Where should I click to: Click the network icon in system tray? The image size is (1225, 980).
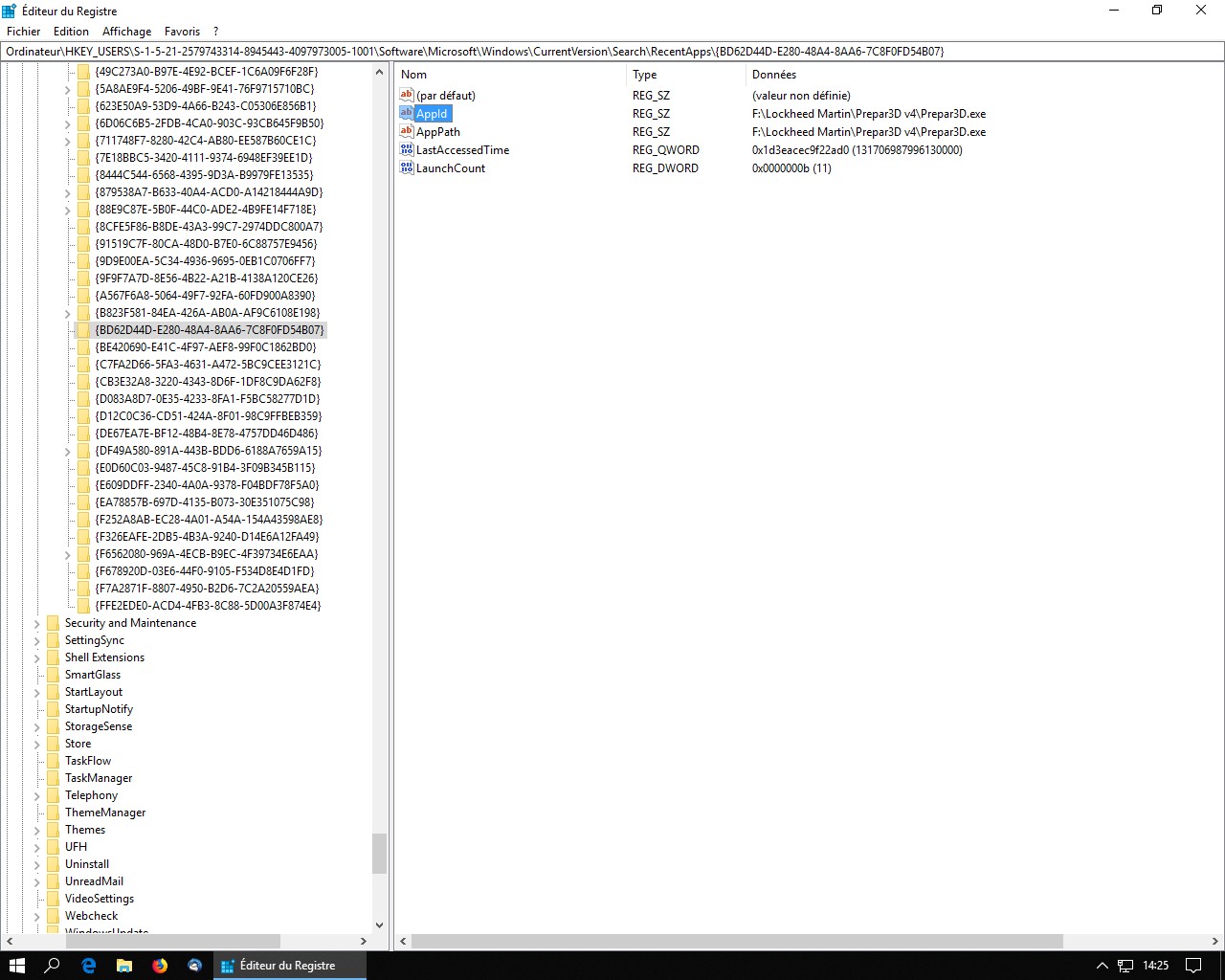1126,966
